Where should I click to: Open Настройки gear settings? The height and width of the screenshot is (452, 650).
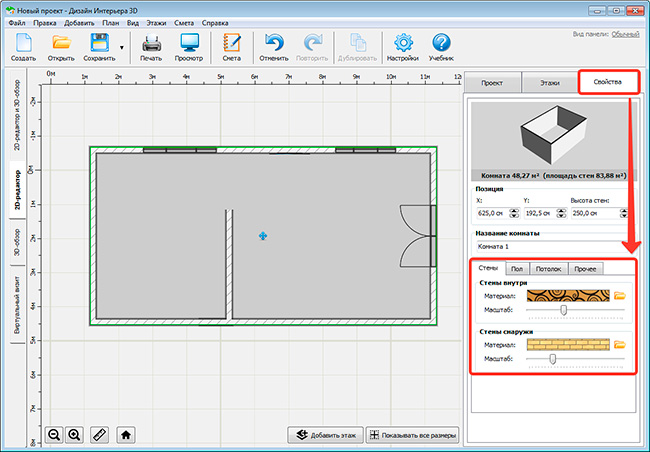(x=403, y=47)
